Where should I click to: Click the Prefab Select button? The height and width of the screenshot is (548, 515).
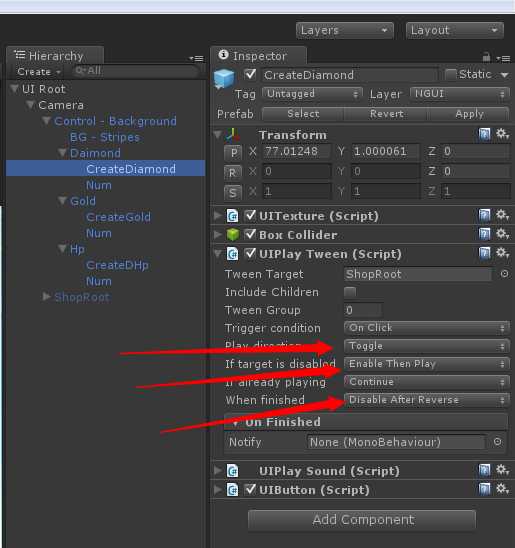303,114
